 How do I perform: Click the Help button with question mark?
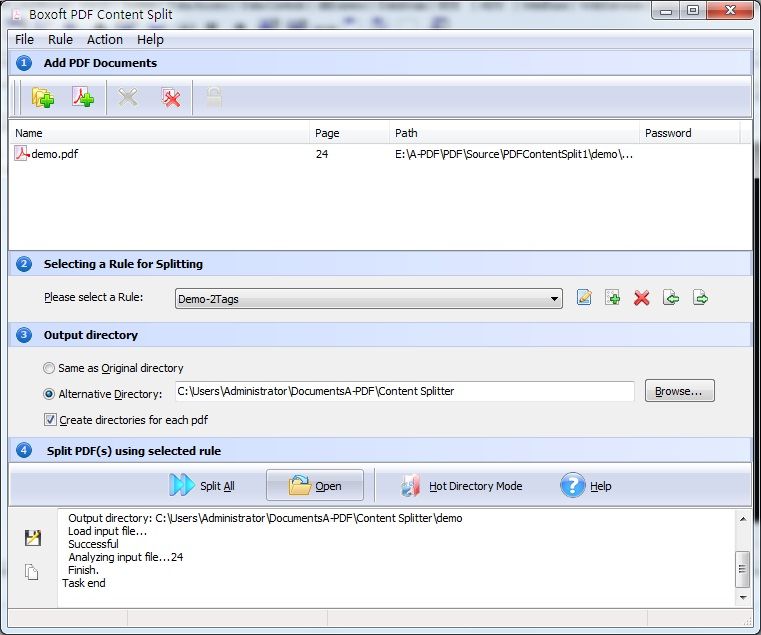pyautogui.click(x=586, y=485)
